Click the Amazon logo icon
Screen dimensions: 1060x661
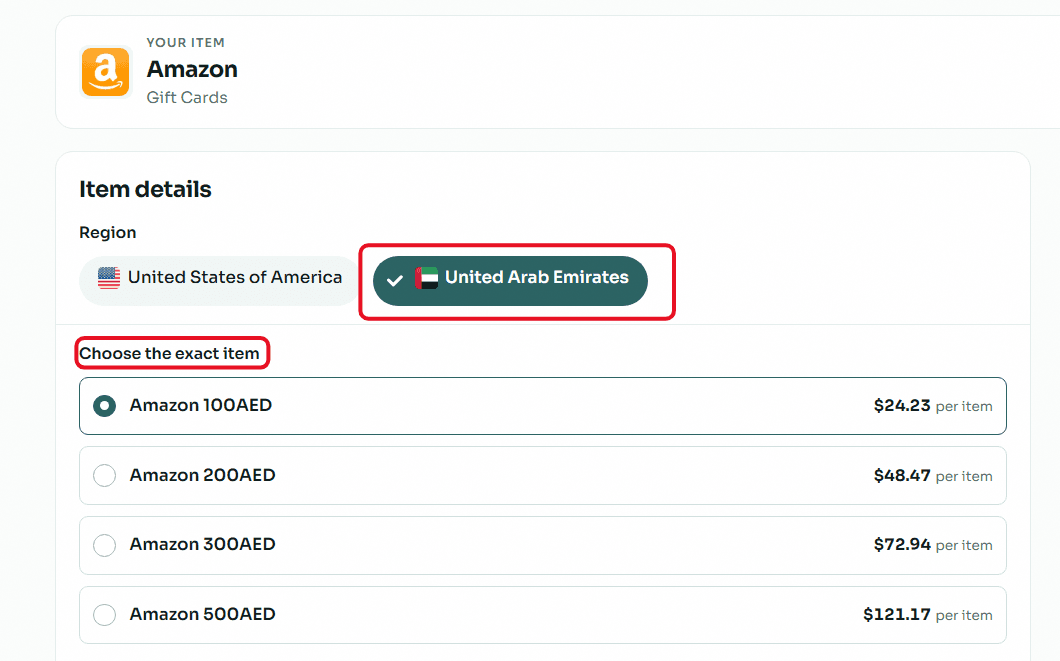click(x=105, y=72)
